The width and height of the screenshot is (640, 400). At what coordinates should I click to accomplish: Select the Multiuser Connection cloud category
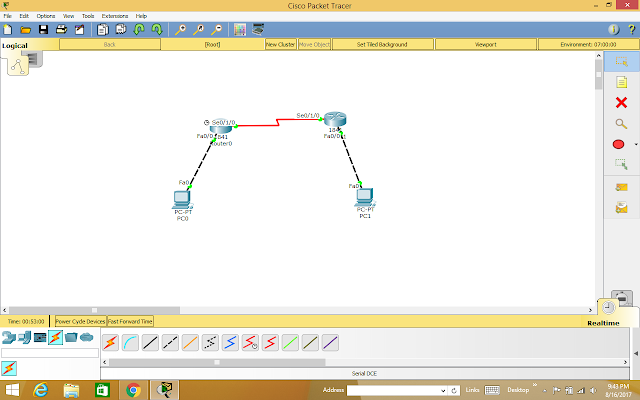[87, 338]
